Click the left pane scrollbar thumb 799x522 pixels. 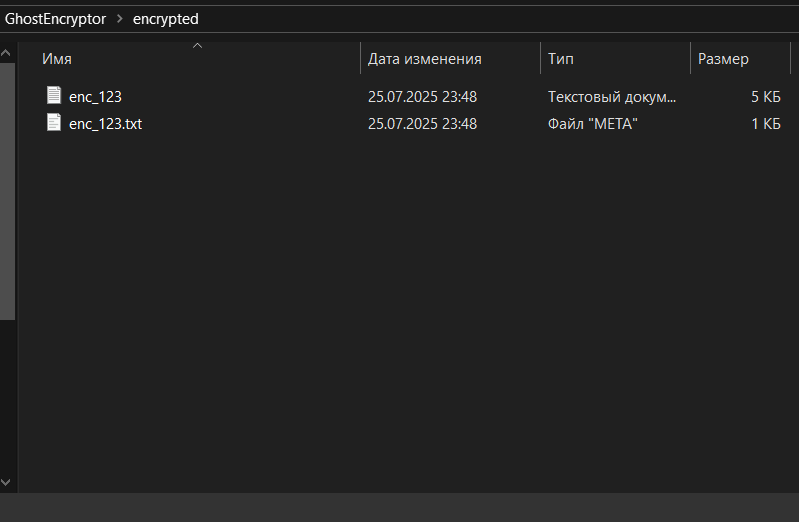7,191
